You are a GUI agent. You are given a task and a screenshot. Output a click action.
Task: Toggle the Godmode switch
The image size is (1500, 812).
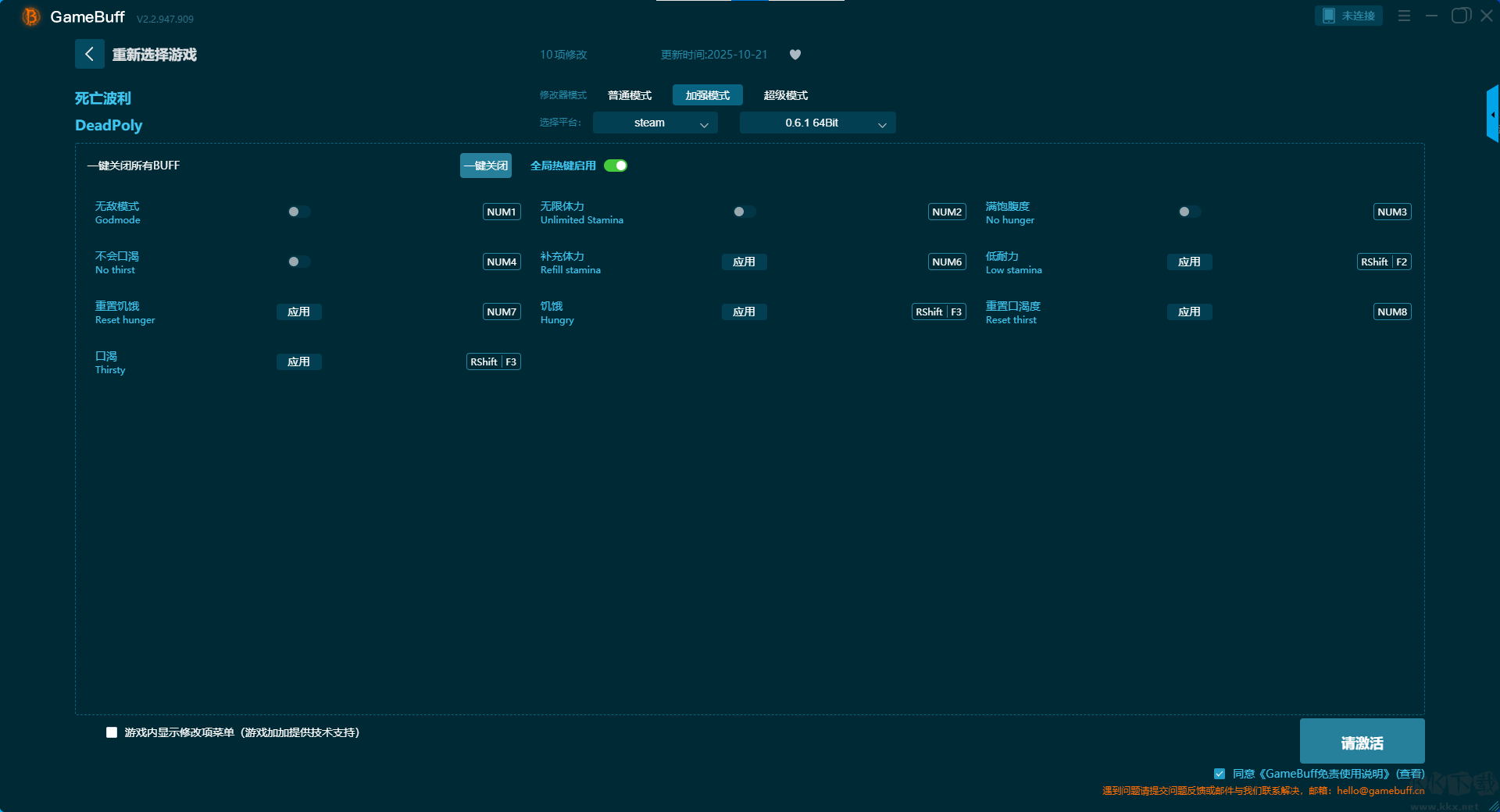298,212
